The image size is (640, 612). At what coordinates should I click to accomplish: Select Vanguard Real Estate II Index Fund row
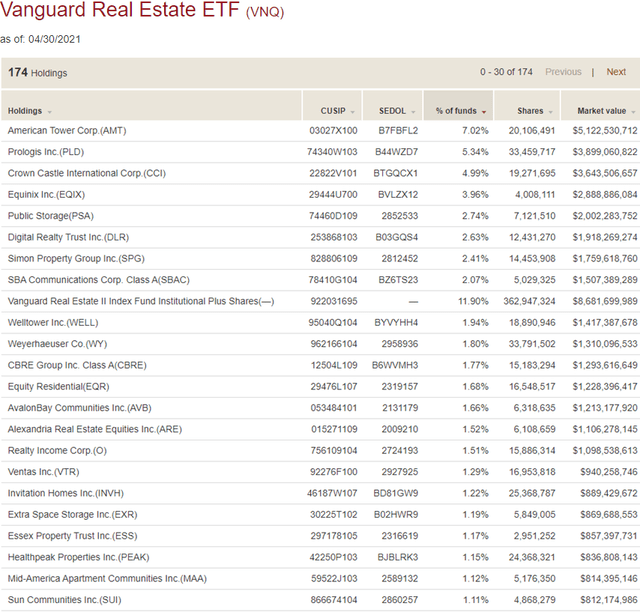click(x=320, y=301)
